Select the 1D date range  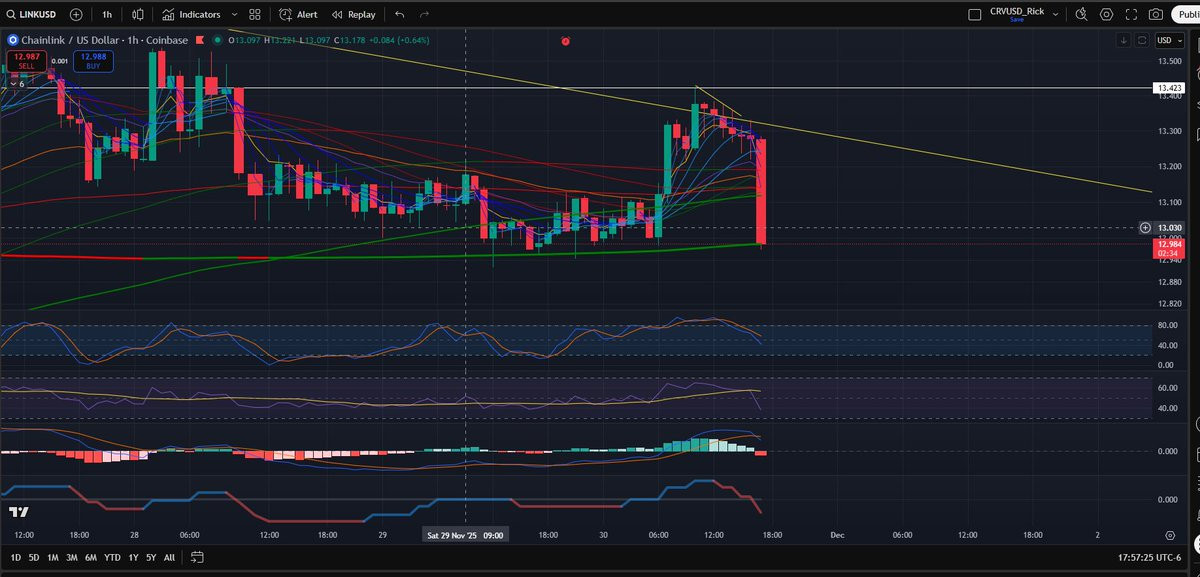(15, 557)
